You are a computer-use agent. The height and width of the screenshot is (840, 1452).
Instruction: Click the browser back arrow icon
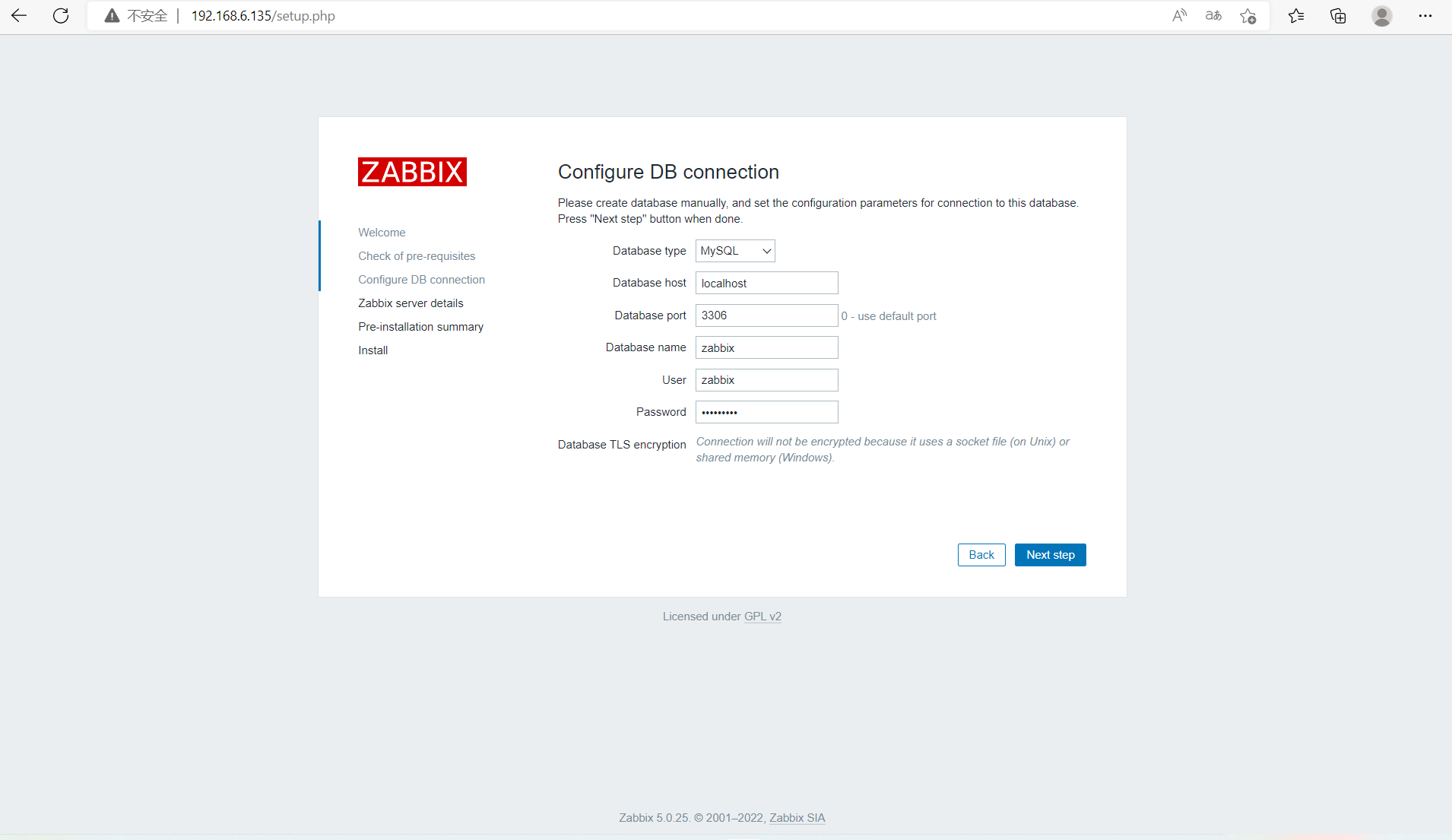tap(19, 16)
